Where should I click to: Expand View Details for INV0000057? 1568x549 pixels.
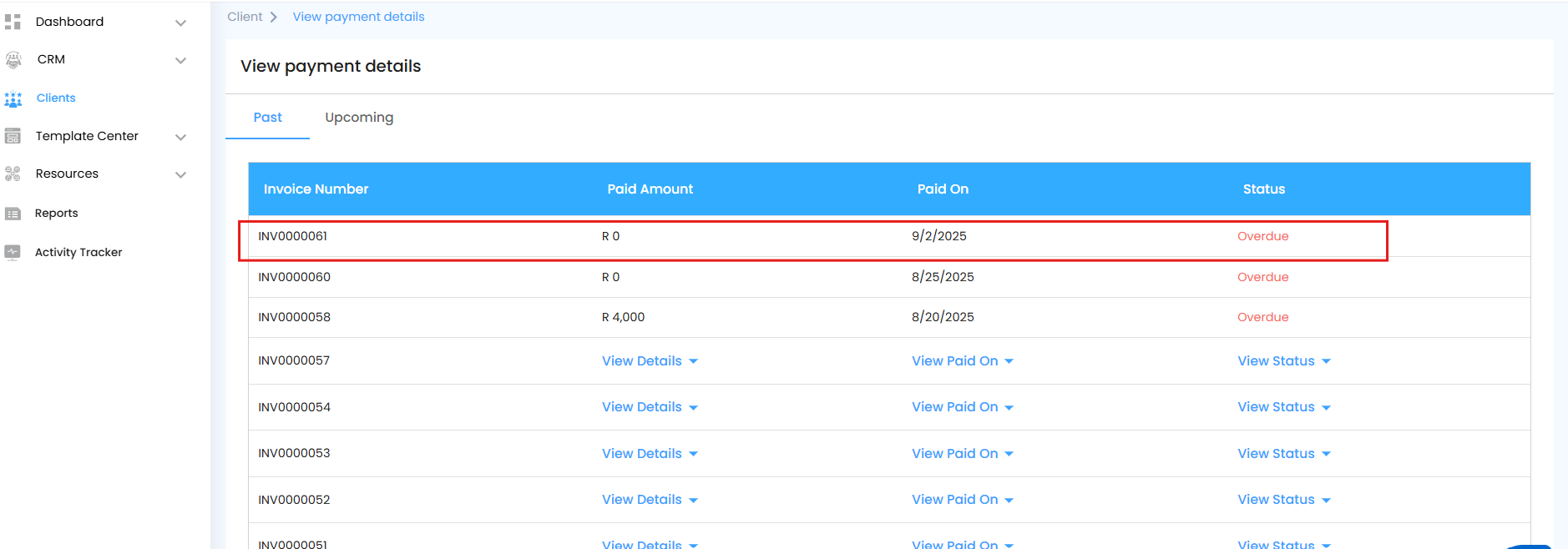pyautogui.click(x=650, y=361)
